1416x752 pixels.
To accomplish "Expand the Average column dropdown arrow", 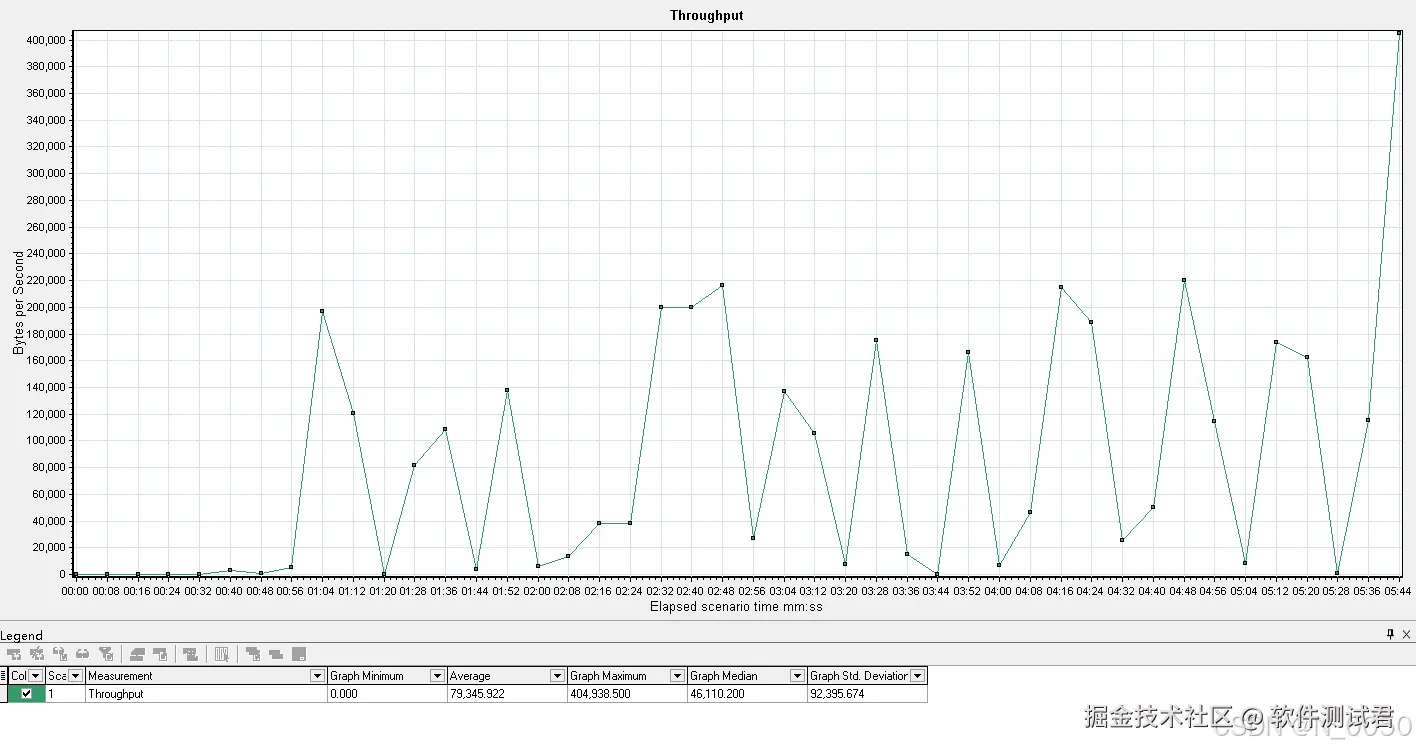I will tap(558, 676).
